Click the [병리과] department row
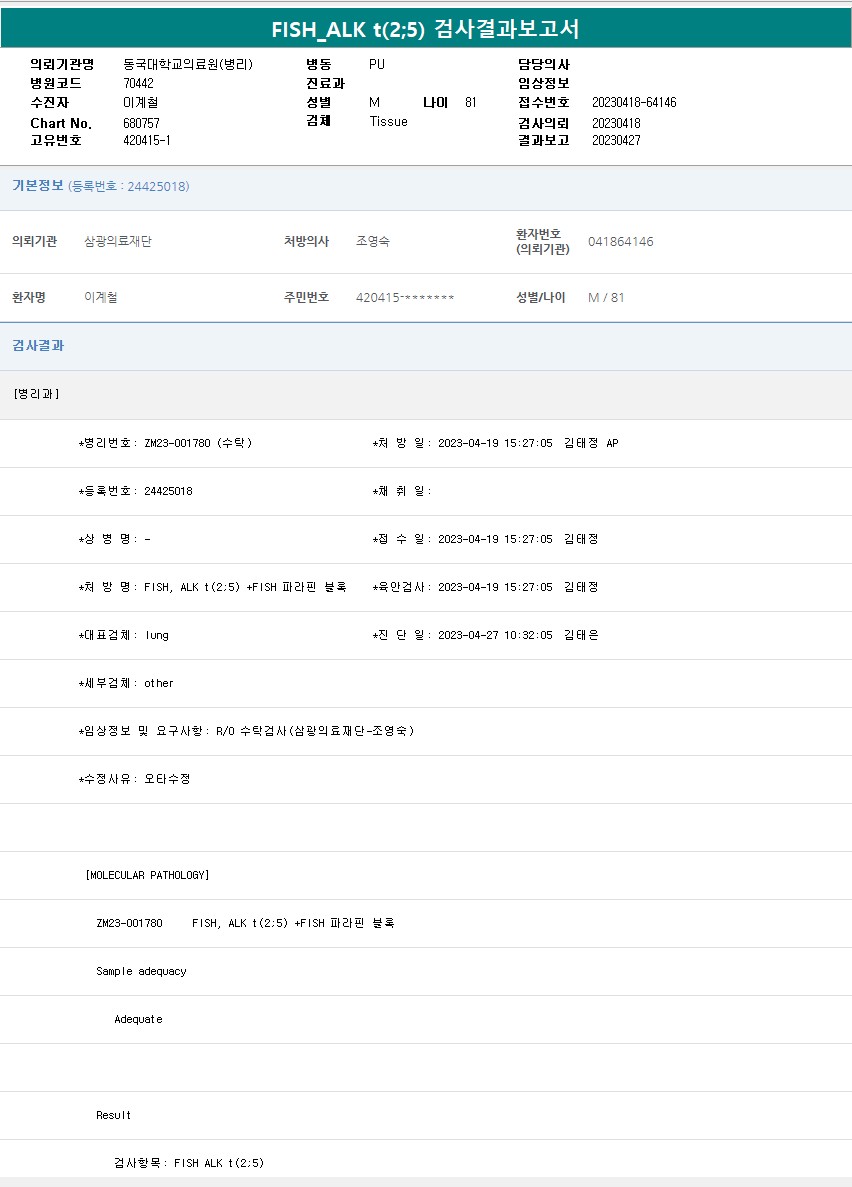Viewport: 852px width, 1187px height. [37, 394]
